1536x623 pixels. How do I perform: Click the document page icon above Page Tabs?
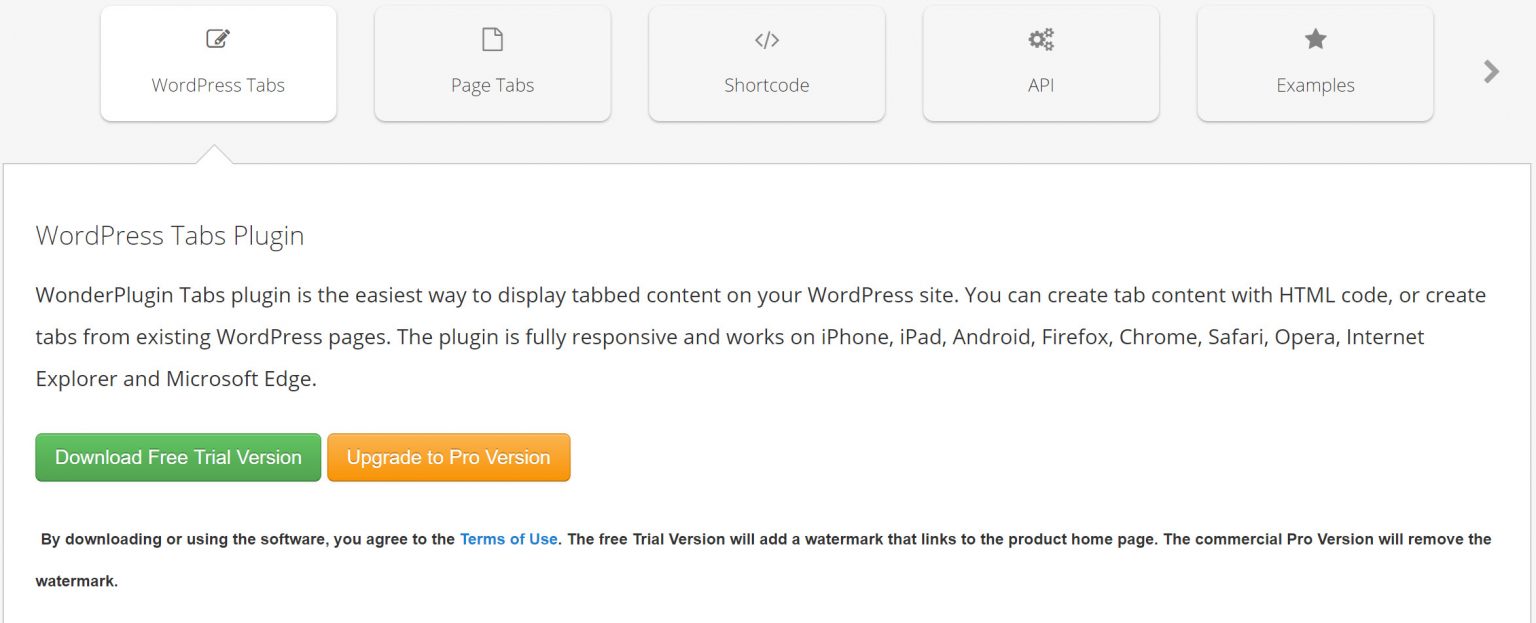(492, 40)
